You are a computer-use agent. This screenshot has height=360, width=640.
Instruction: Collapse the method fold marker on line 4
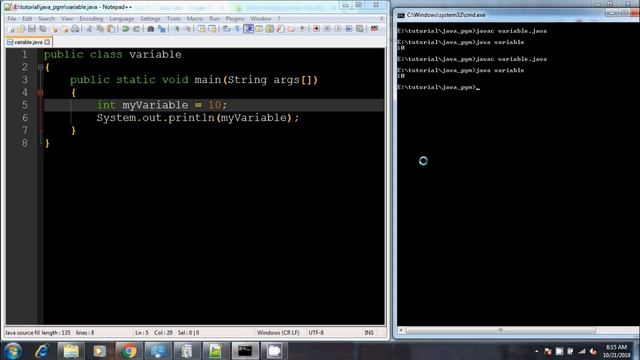(40, 93)
